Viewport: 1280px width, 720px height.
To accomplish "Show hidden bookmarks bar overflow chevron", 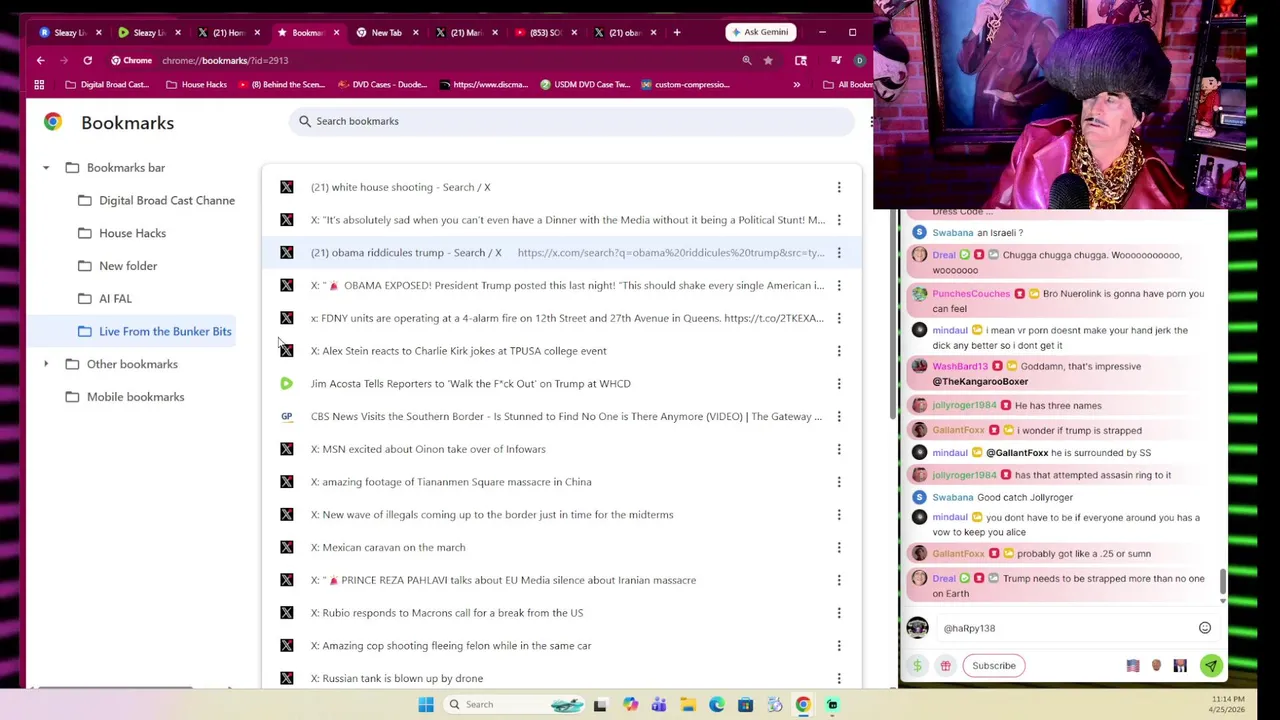I will coord(796,85).
